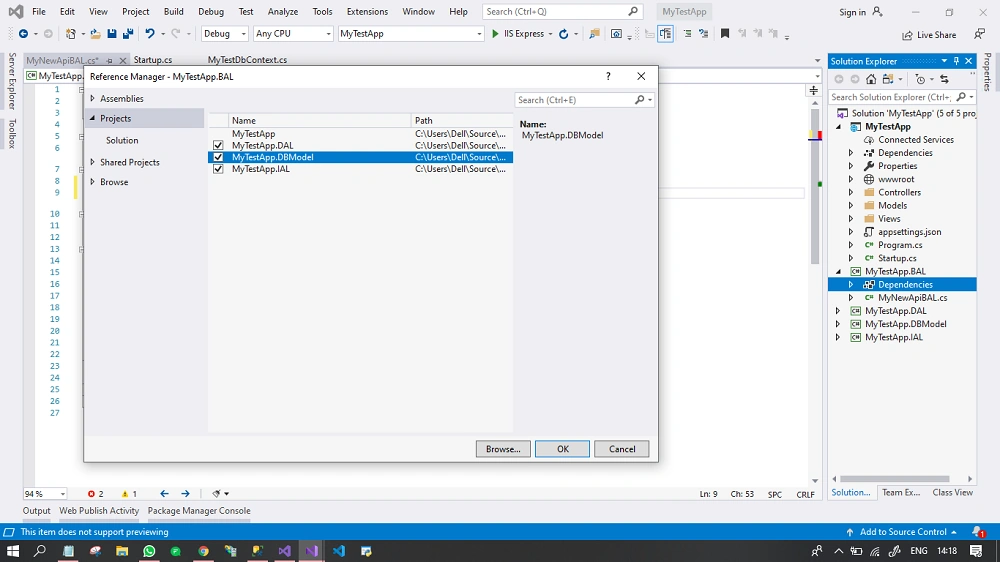Open Chrome from taskbar
1000x562 pixels.
[x=203, y=551]
